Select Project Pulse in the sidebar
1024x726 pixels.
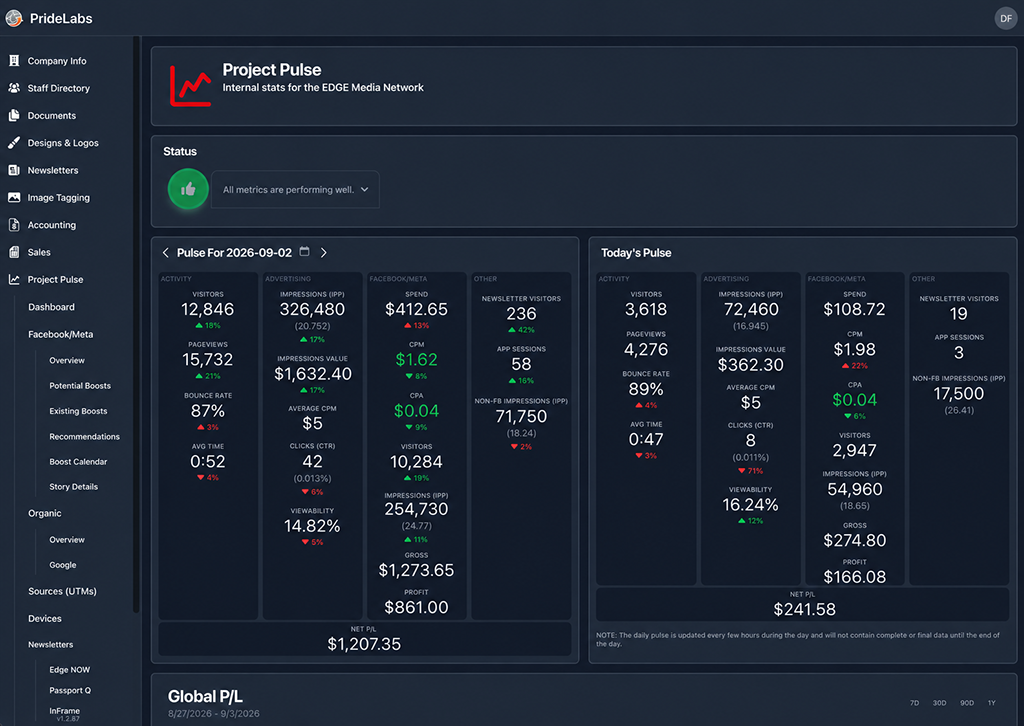coord(56,279)
